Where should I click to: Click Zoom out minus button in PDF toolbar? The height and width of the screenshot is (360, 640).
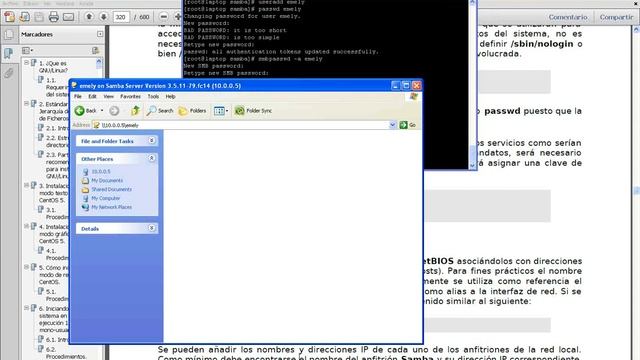(x=163, y=17)
